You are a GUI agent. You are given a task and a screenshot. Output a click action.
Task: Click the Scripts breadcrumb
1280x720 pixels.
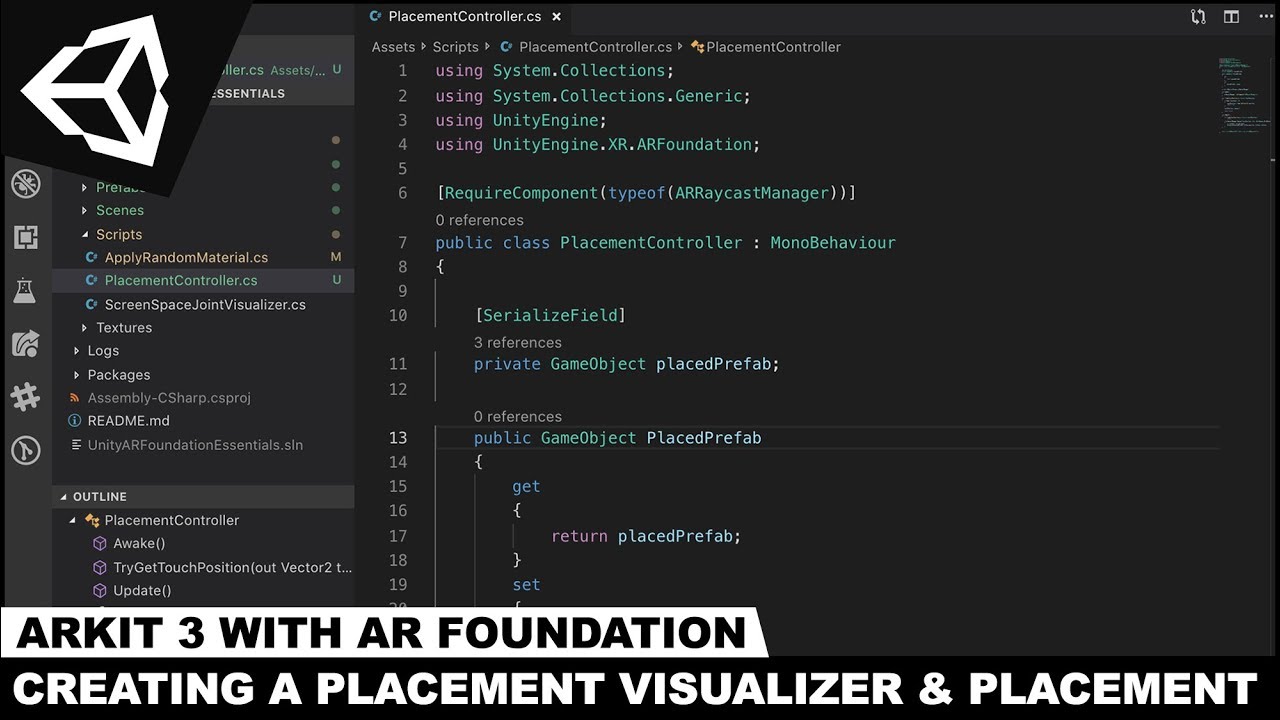(x=456, y=47)
